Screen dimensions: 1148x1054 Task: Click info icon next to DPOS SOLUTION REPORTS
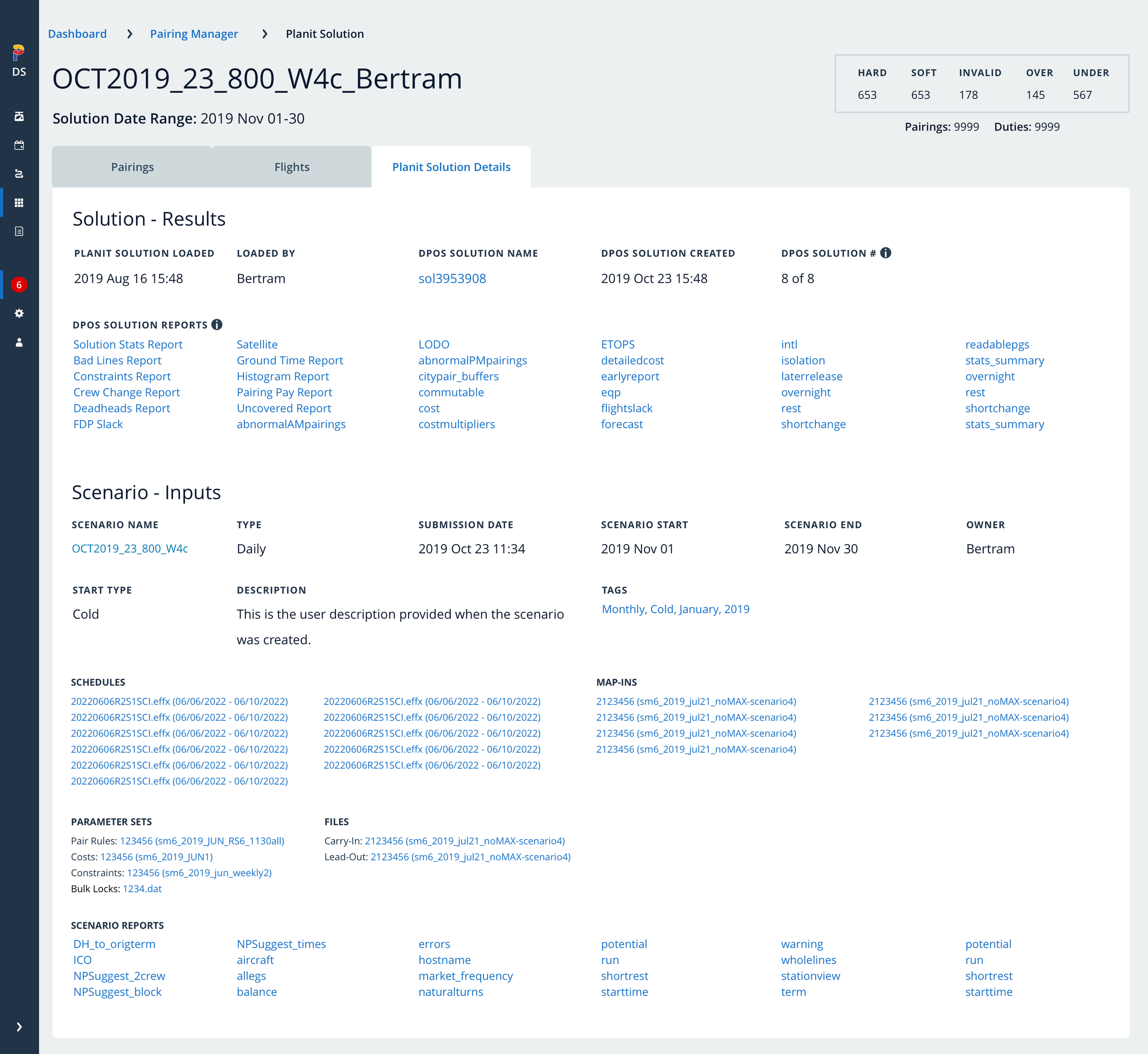click(217, 325)
